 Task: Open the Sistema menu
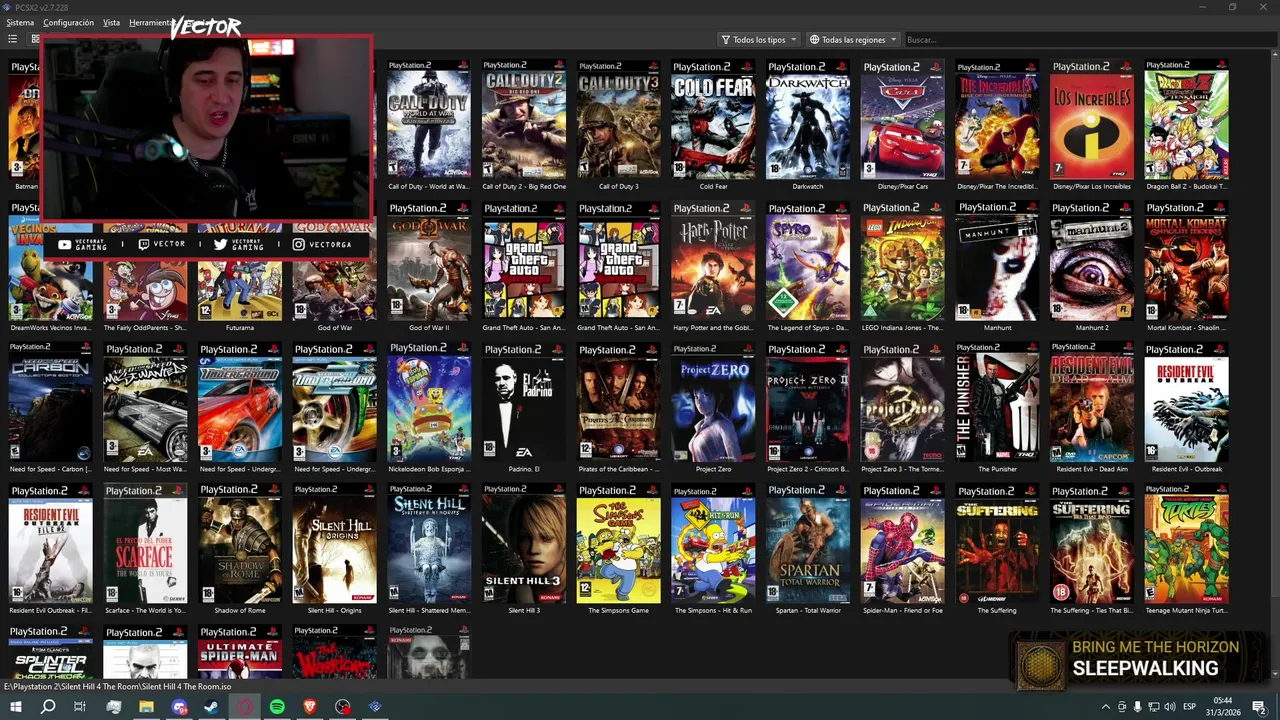pyautogui.click(x=20, y=22)
